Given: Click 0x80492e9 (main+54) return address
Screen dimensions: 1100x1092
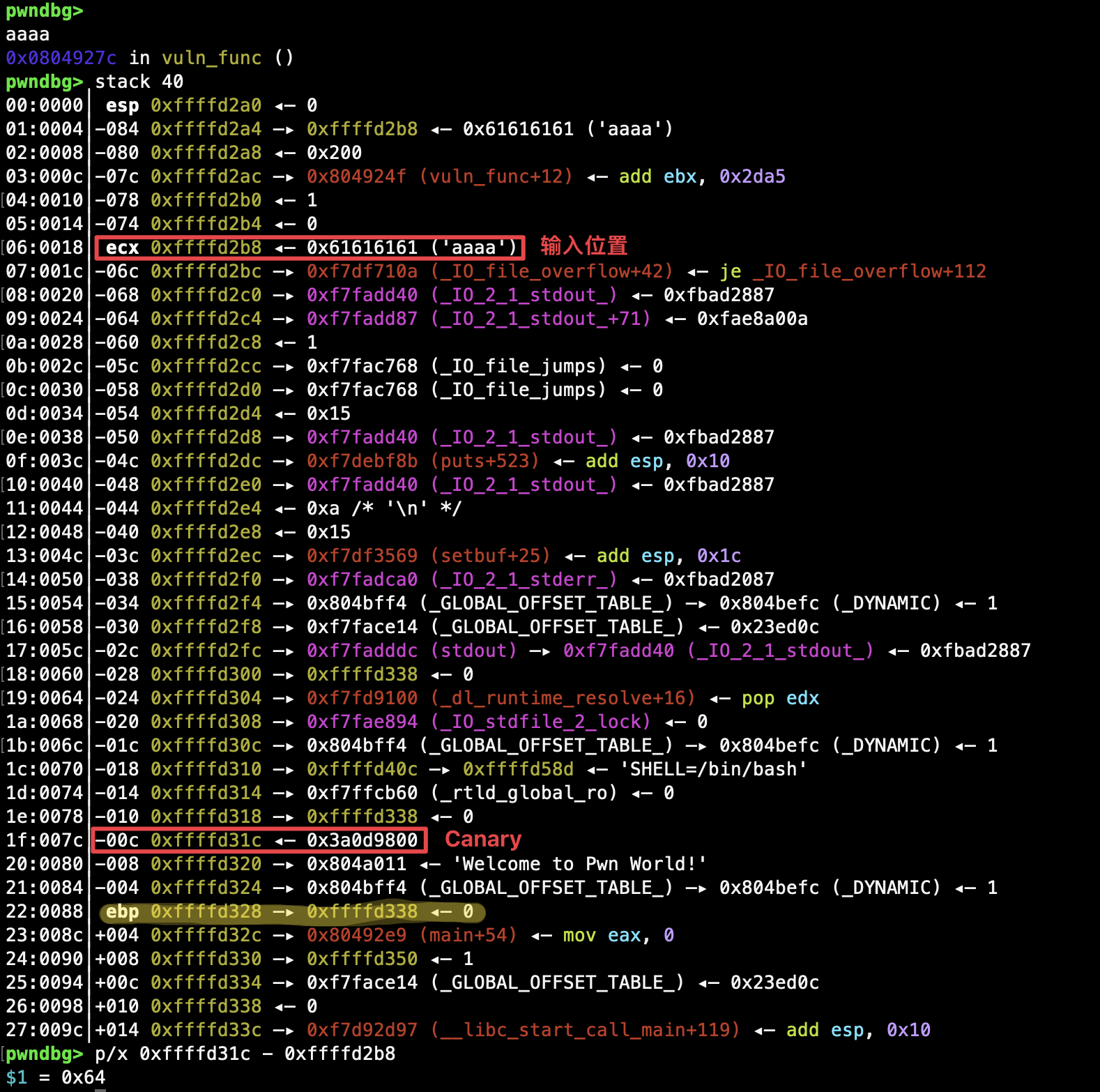Looking at the screenshot, I should [x=412, y=935].
